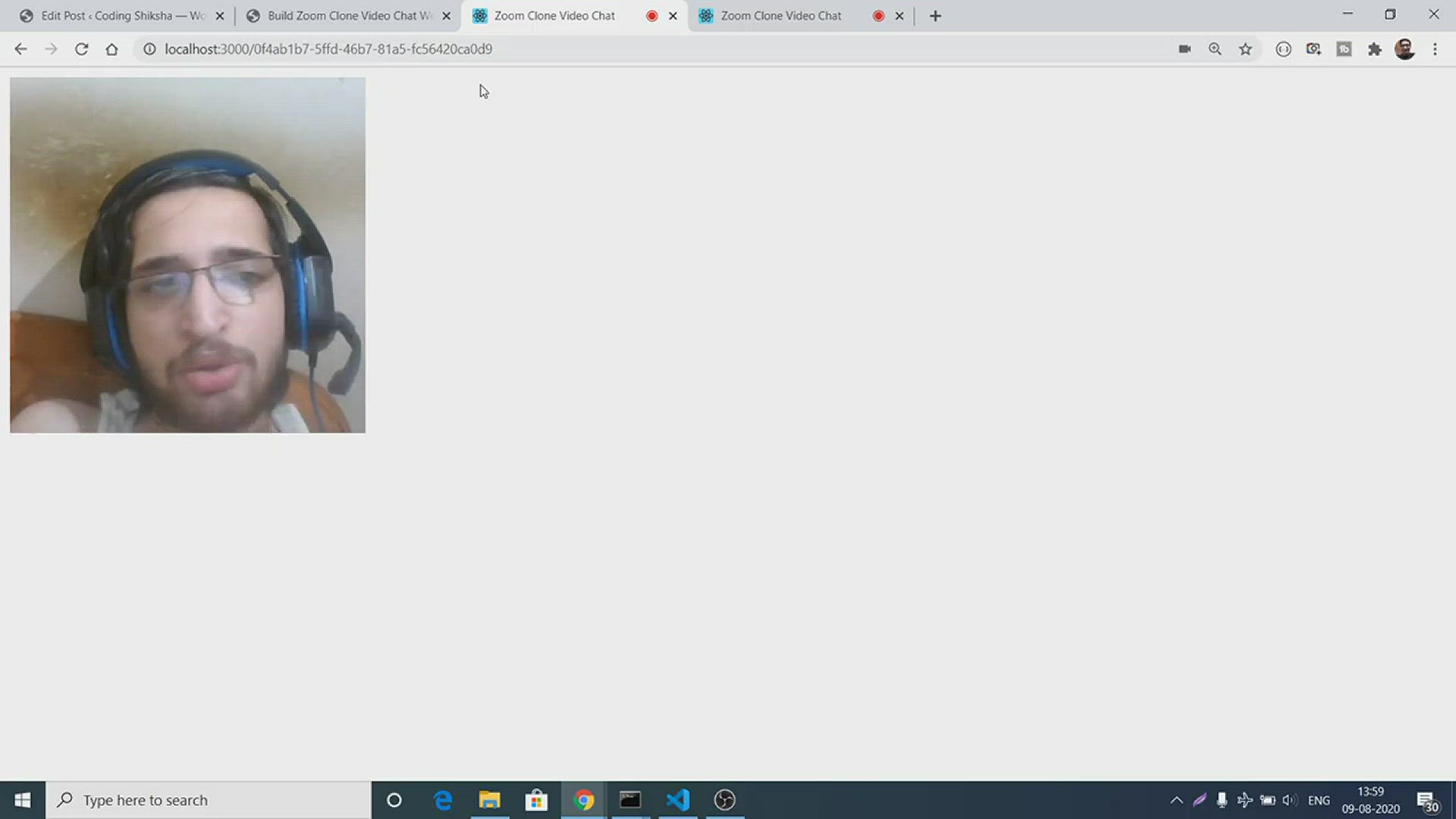Click the zoom magnifier icon in address bar
1456x819 pixels.
[1215, 49]
